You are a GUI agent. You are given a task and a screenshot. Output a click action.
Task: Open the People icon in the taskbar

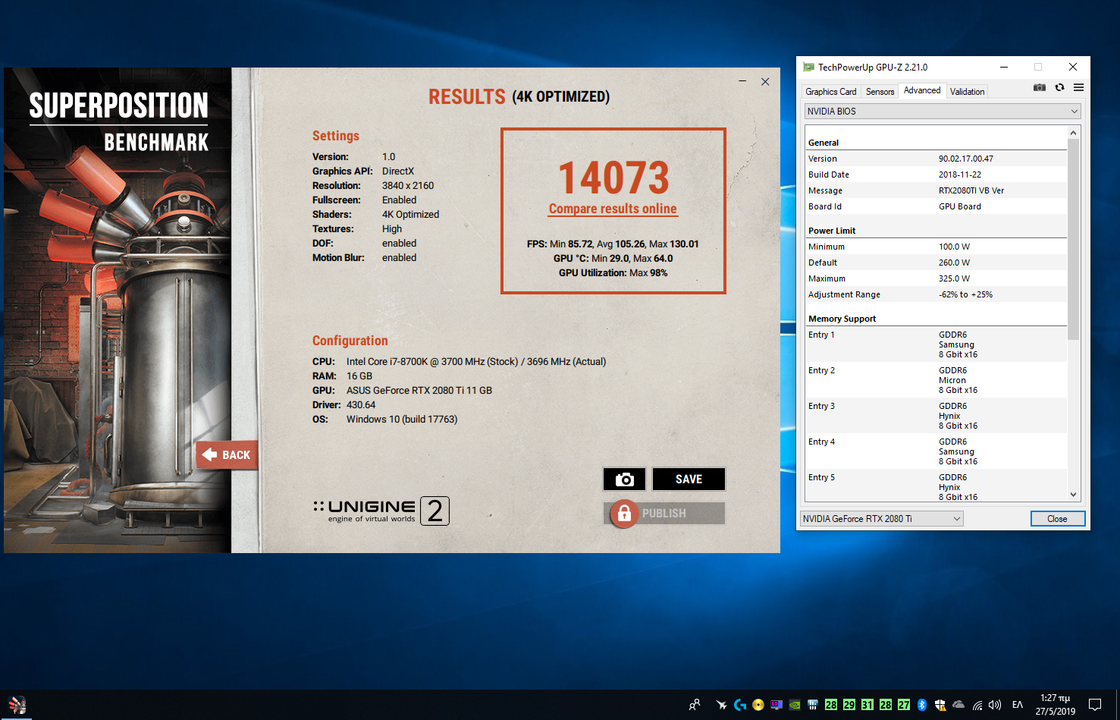tap(694, 705)
